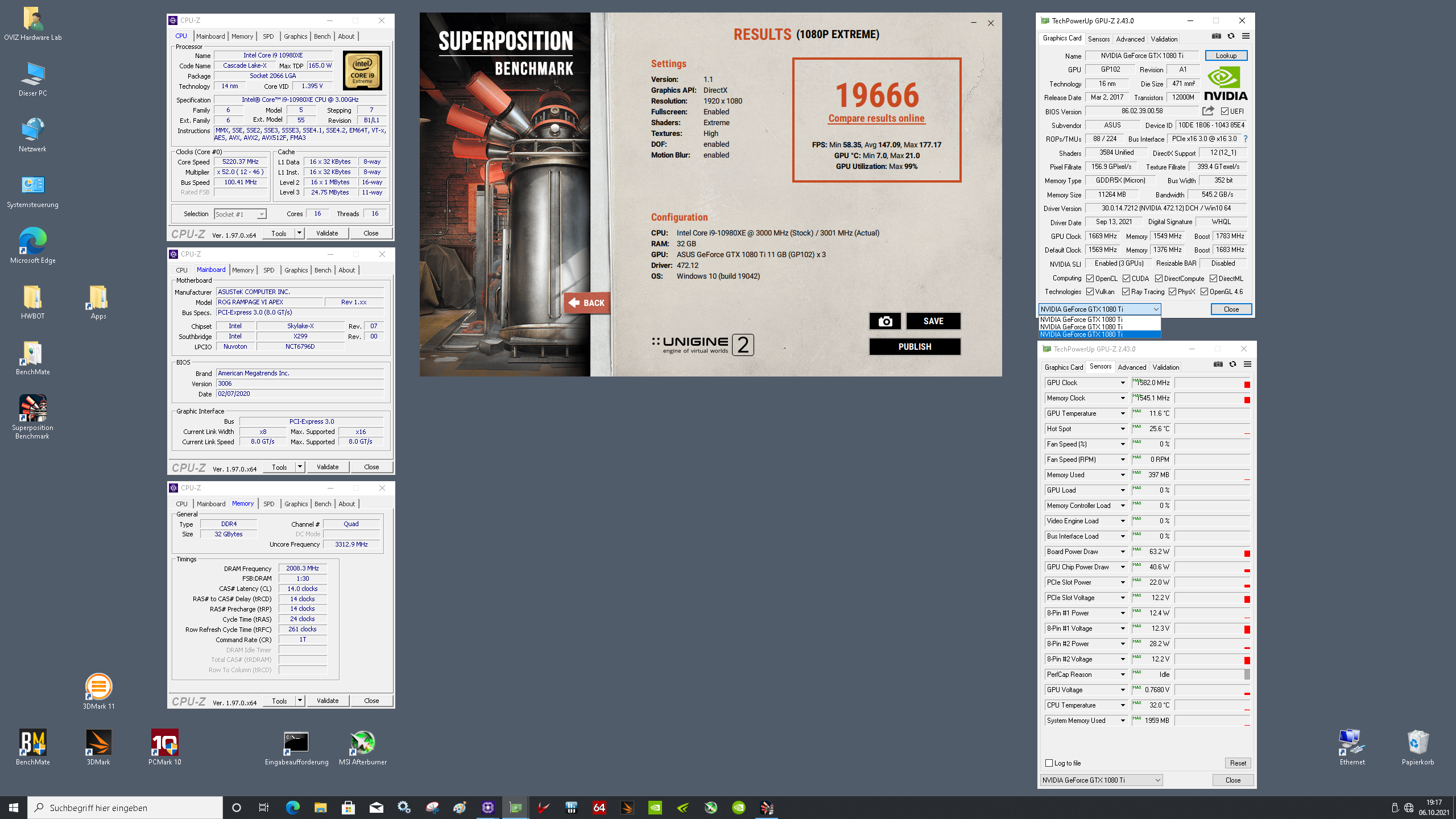Image resolution: width=1456 pixels, height=819 pixels.
Task: Click the Bus Interface question mark icon
Action: (1245, 139)
